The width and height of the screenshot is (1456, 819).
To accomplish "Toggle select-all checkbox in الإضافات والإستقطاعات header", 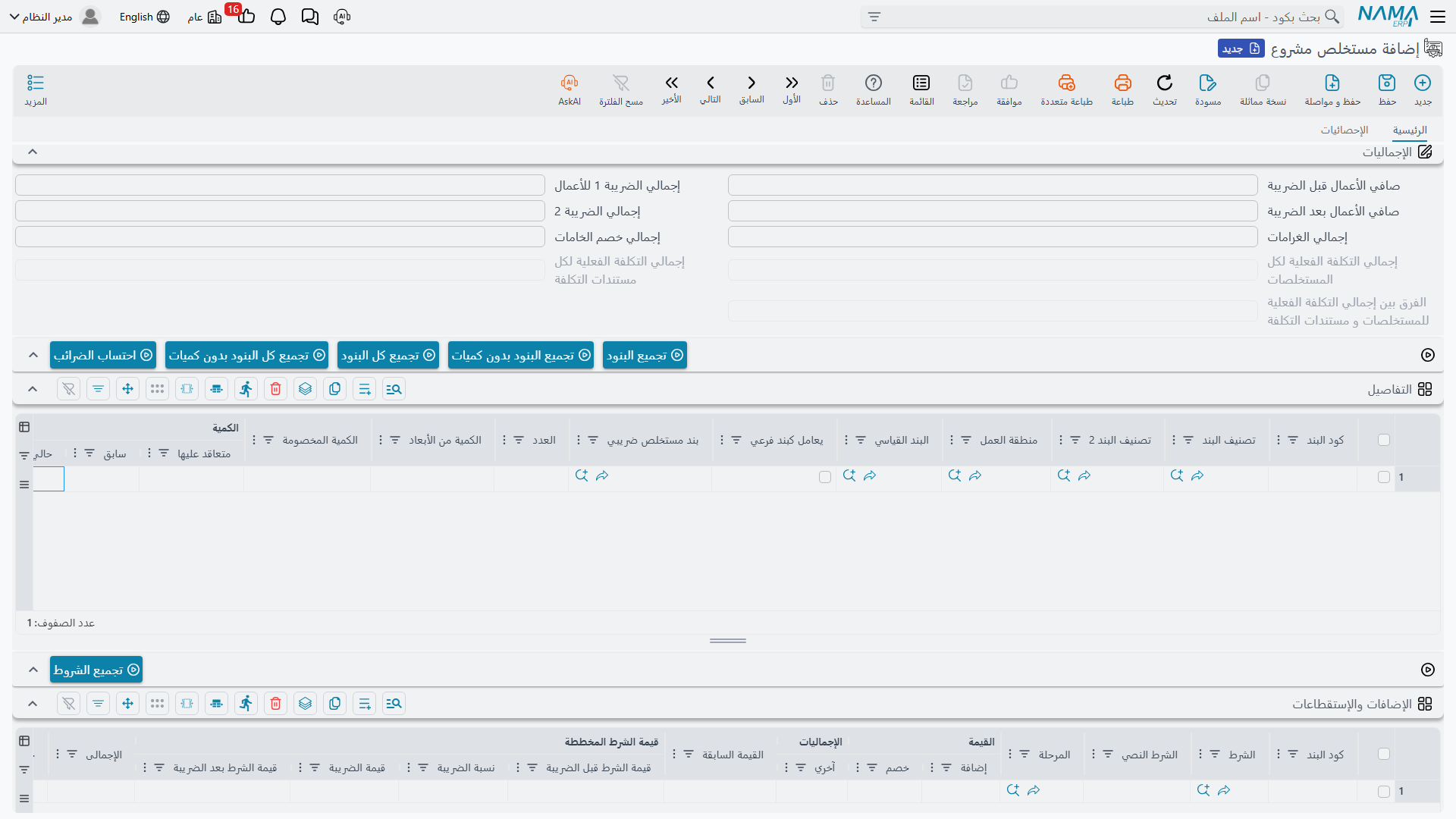I will coord(1384,754).
